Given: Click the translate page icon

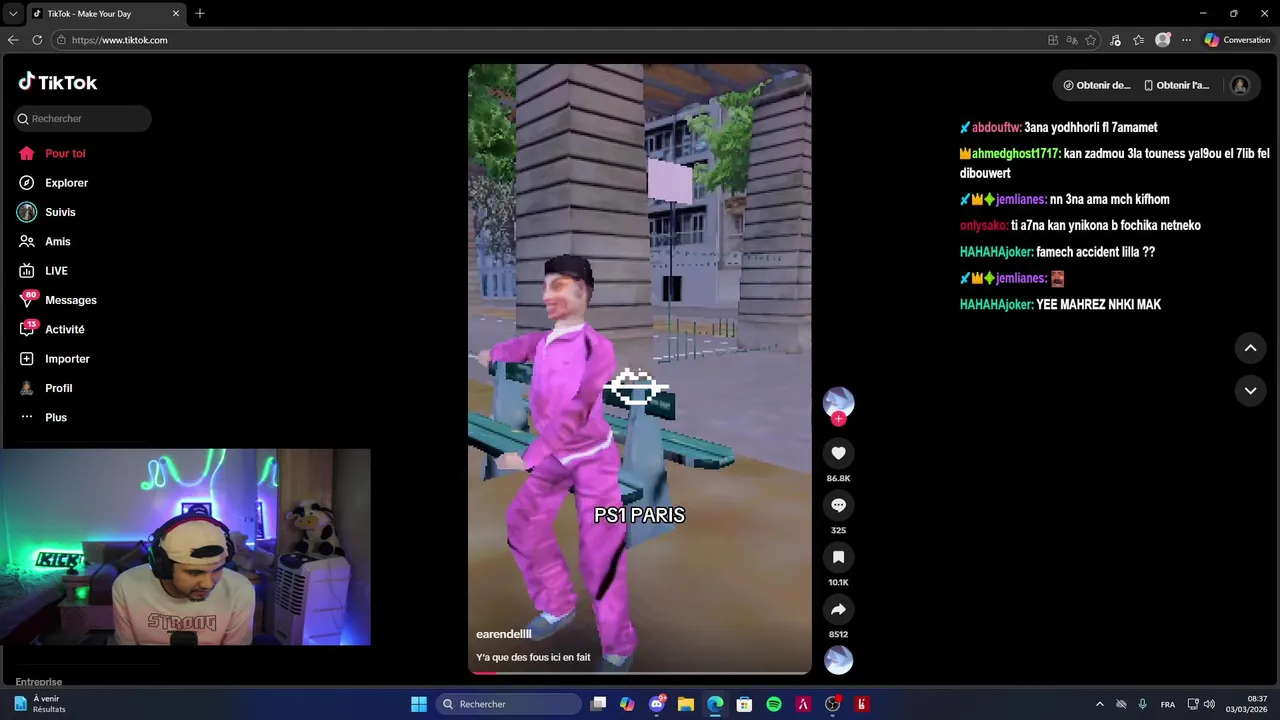Looking at the screenshot, I should point(1072,40).
